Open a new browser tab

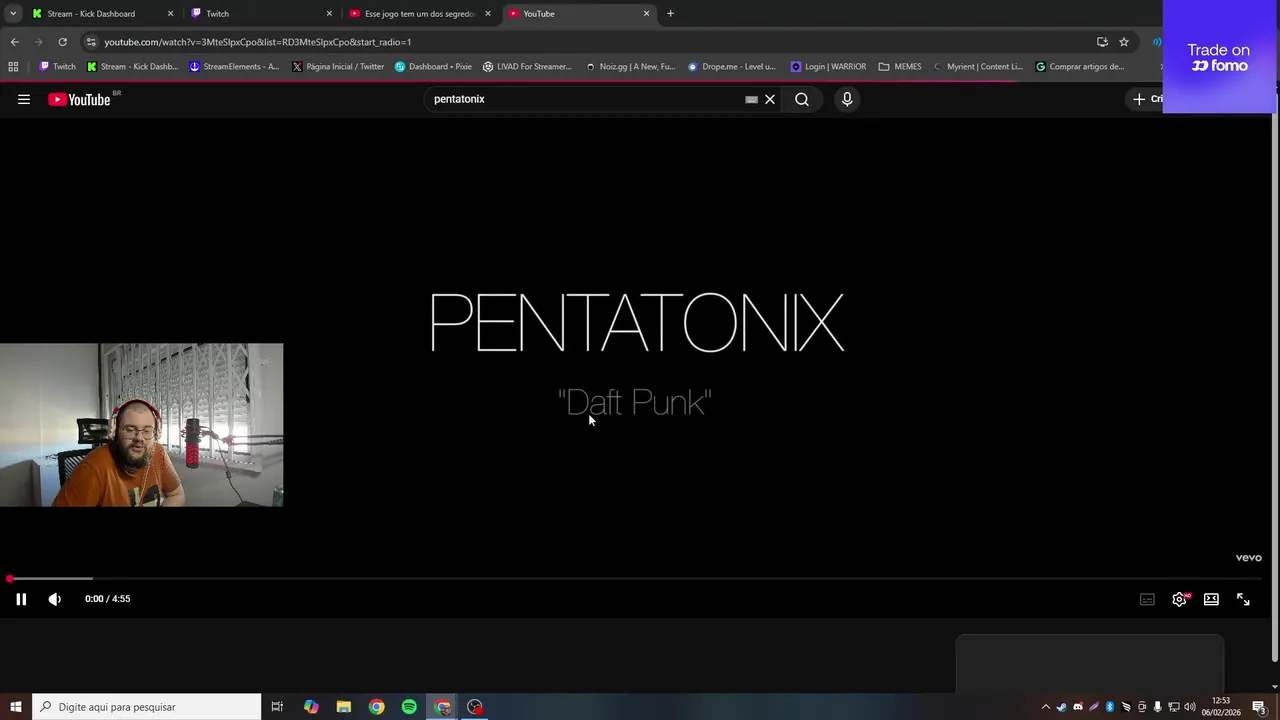pyautogui.click(x=670, y=14)
